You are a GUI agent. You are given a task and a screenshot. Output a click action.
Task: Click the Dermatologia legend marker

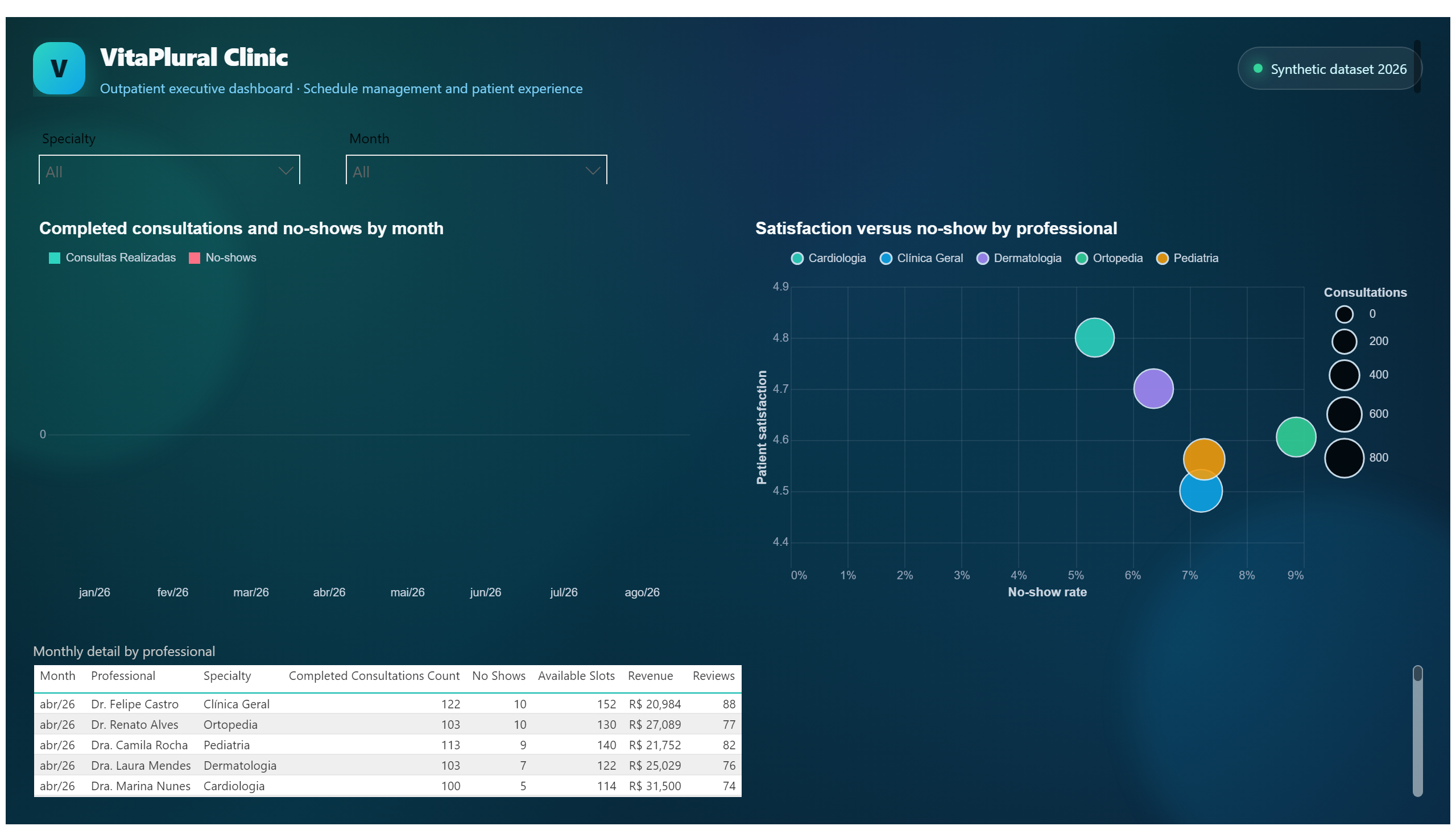(982, 258)
